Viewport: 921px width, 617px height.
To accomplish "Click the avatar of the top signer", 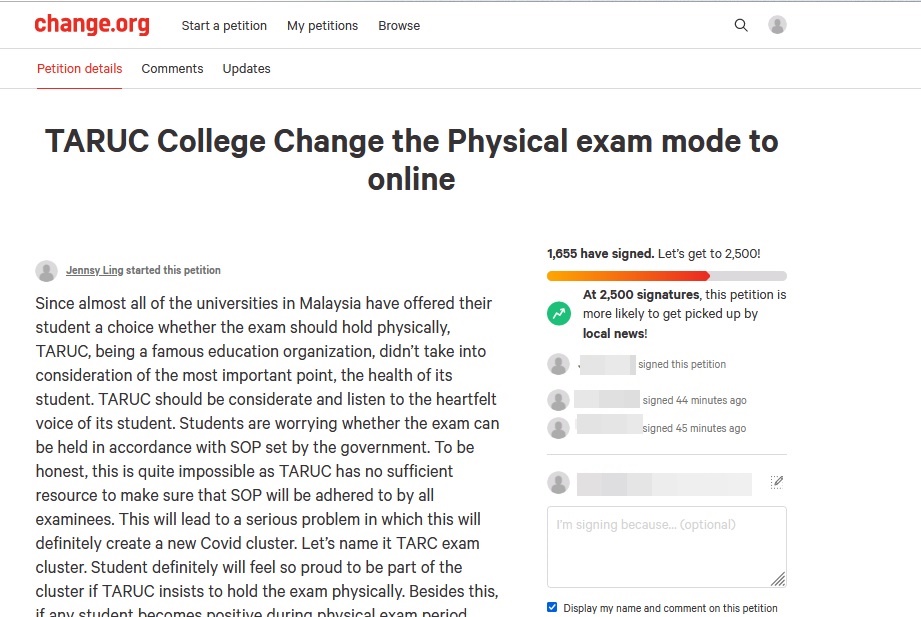I will pyautogui.click(x=558, y=364).
